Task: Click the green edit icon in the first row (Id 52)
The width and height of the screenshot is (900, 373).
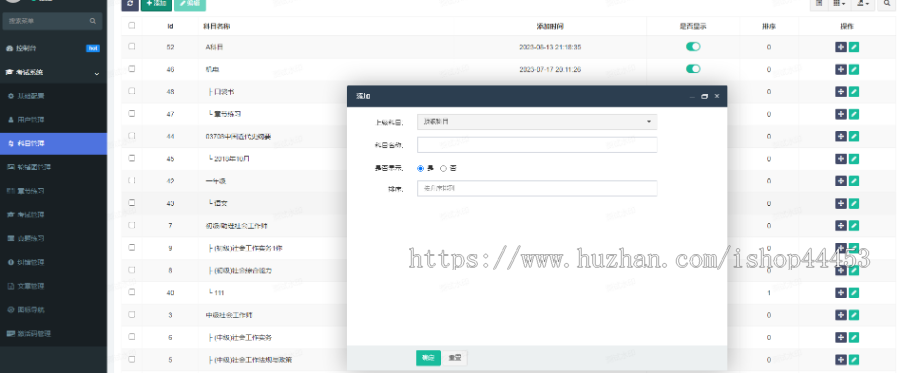Action: [854, 47]
